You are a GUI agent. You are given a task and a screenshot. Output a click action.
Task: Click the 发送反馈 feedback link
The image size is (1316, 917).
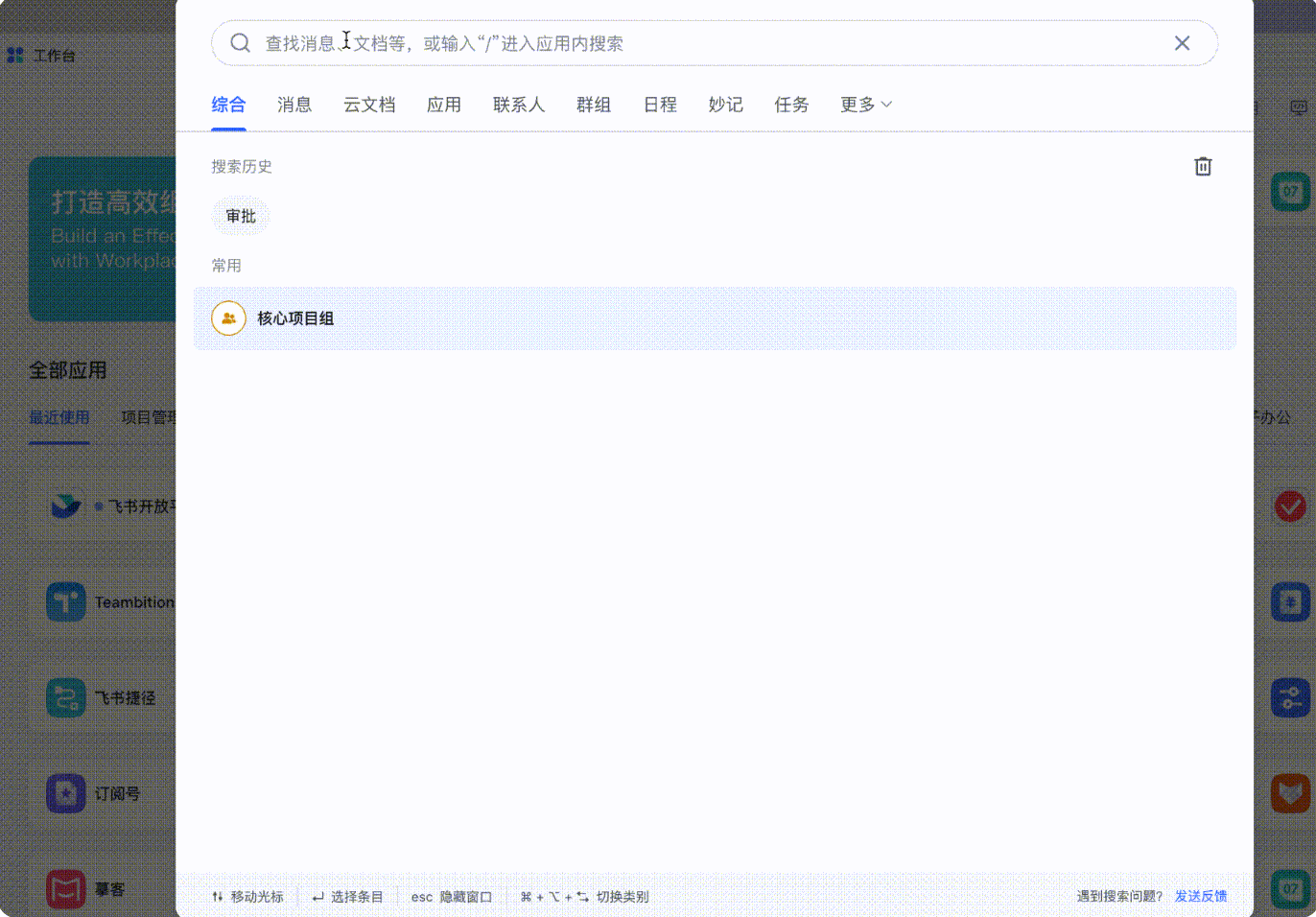point(1201,895)
